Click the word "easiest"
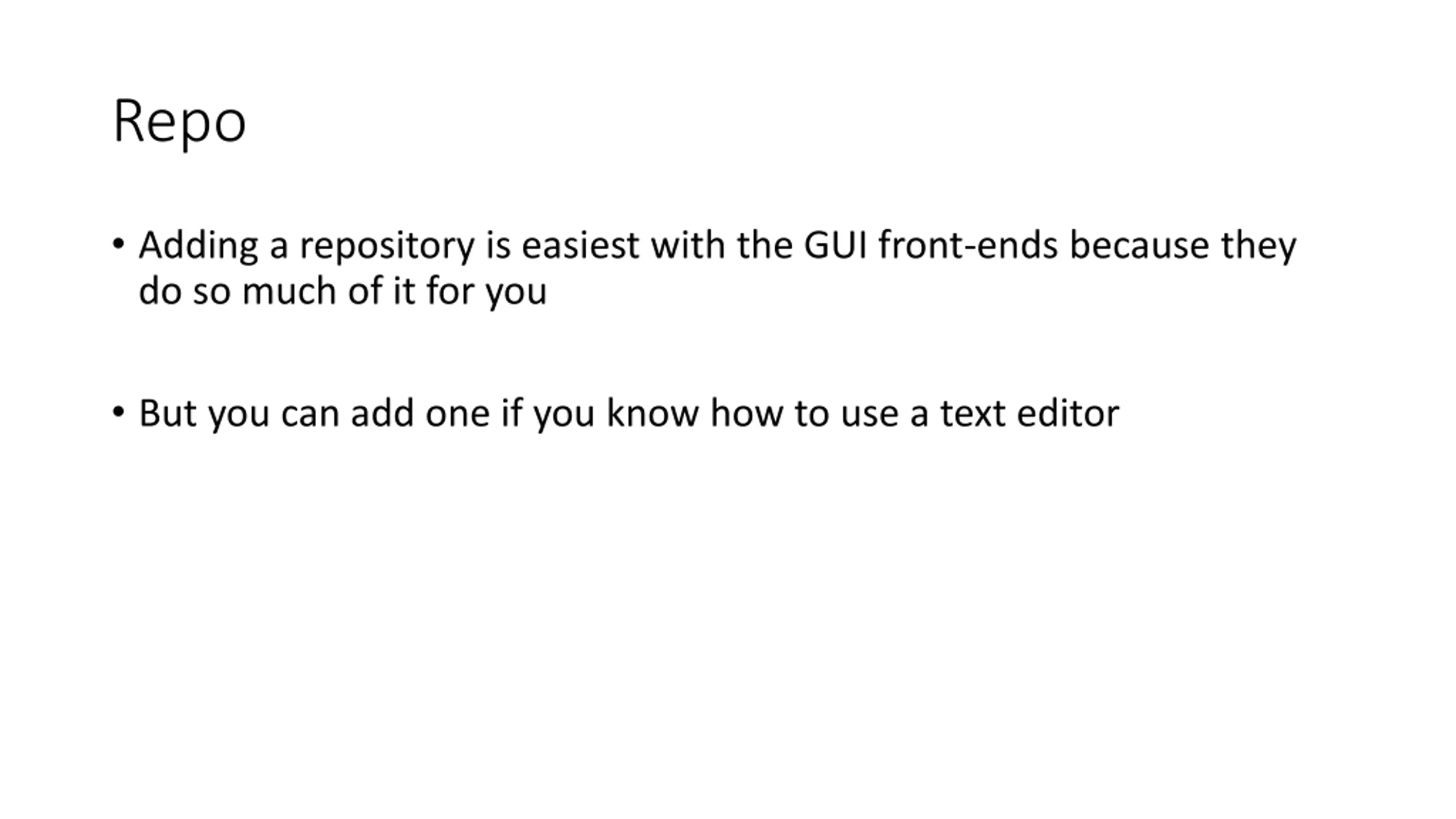Screen dimensions: 1456x819 (580, 246)
